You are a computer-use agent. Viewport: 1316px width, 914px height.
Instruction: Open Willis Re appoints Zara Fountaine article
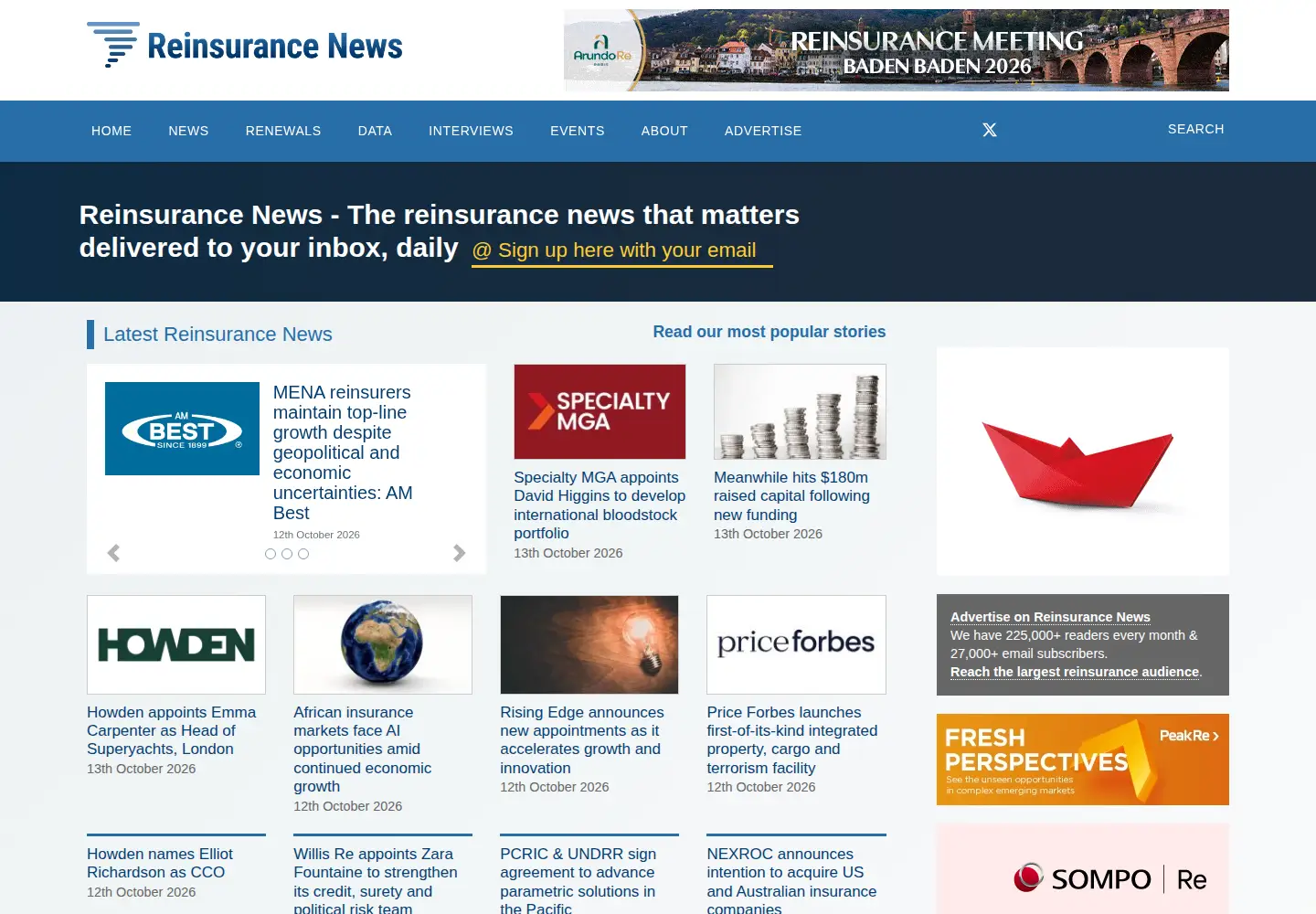click(376, 879)
